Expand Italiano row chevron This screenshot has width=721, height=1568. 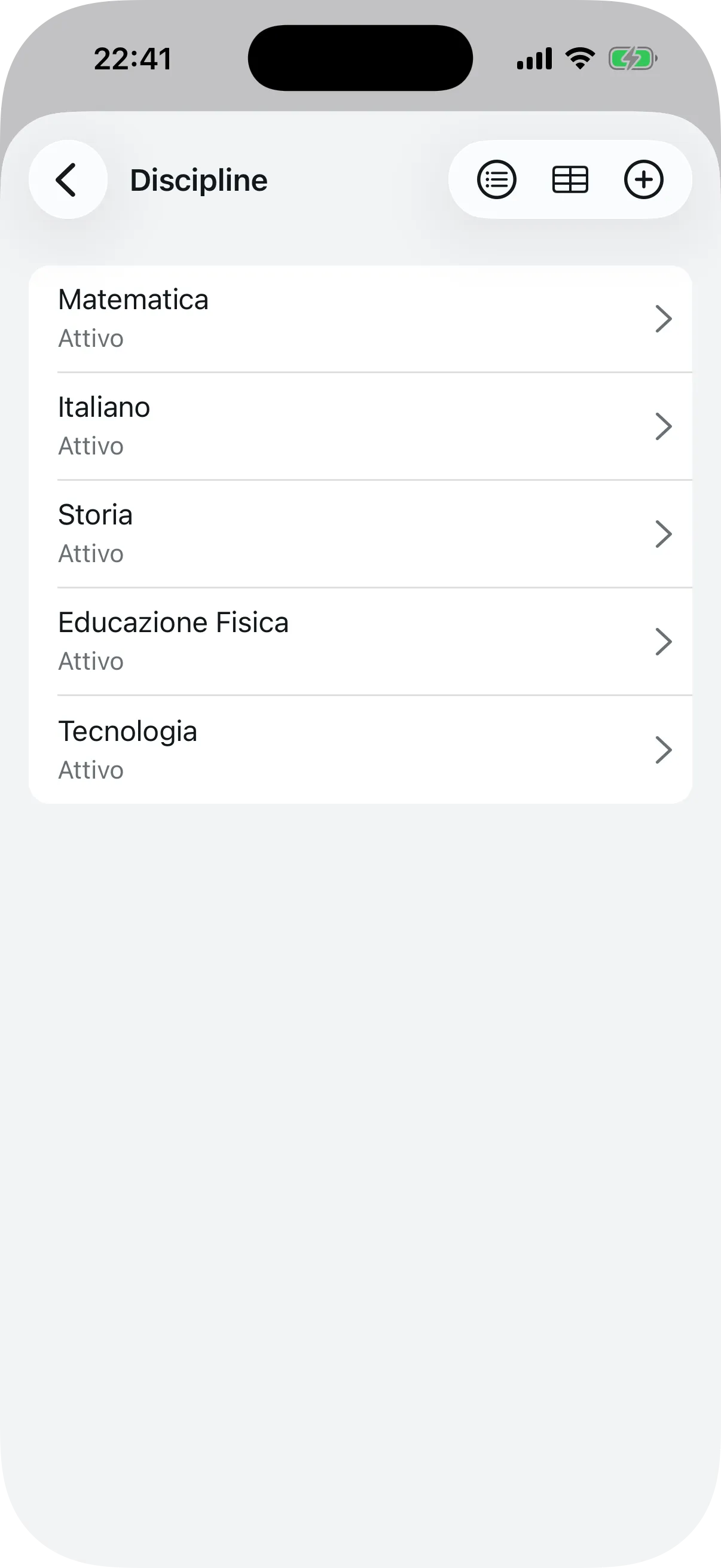[663, 426]
